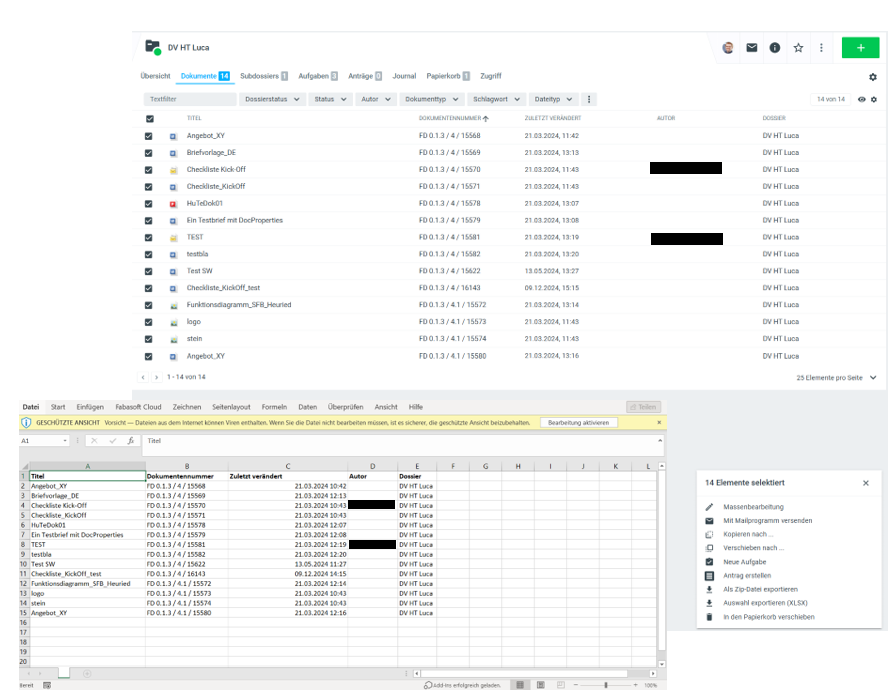
Task: Click the envelope mail icon in header
Action: coord(751,47)
